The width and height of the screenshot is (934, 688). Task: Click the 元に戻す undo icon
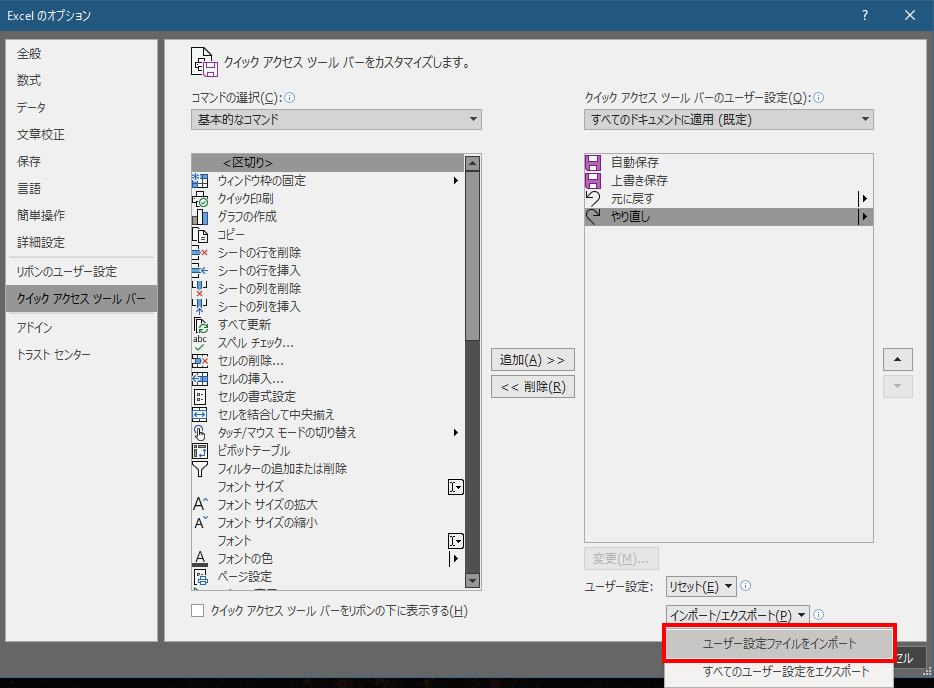tap(593, 198)
